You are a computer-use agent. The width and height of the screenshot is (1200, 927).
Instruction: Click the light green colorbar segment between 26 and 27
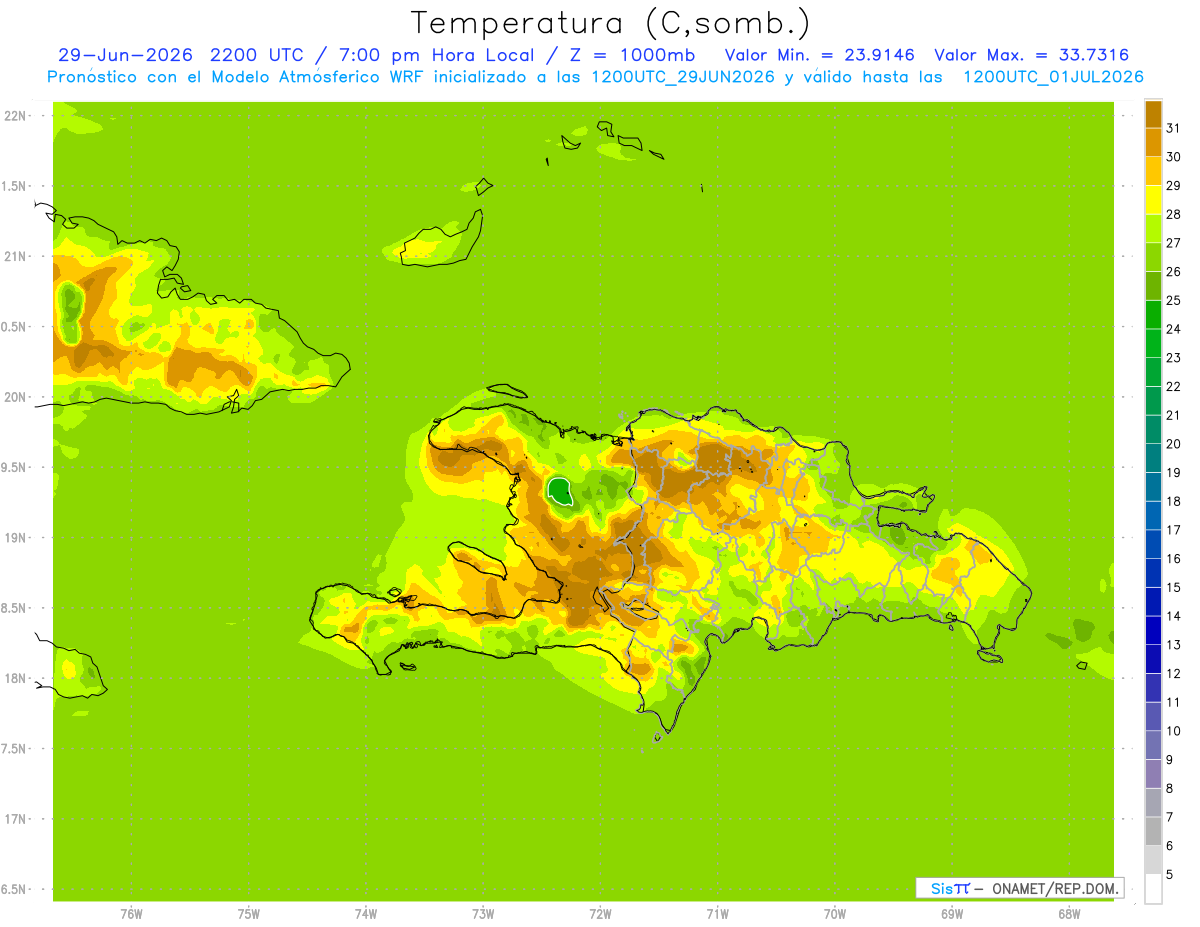click(1153, 257)
